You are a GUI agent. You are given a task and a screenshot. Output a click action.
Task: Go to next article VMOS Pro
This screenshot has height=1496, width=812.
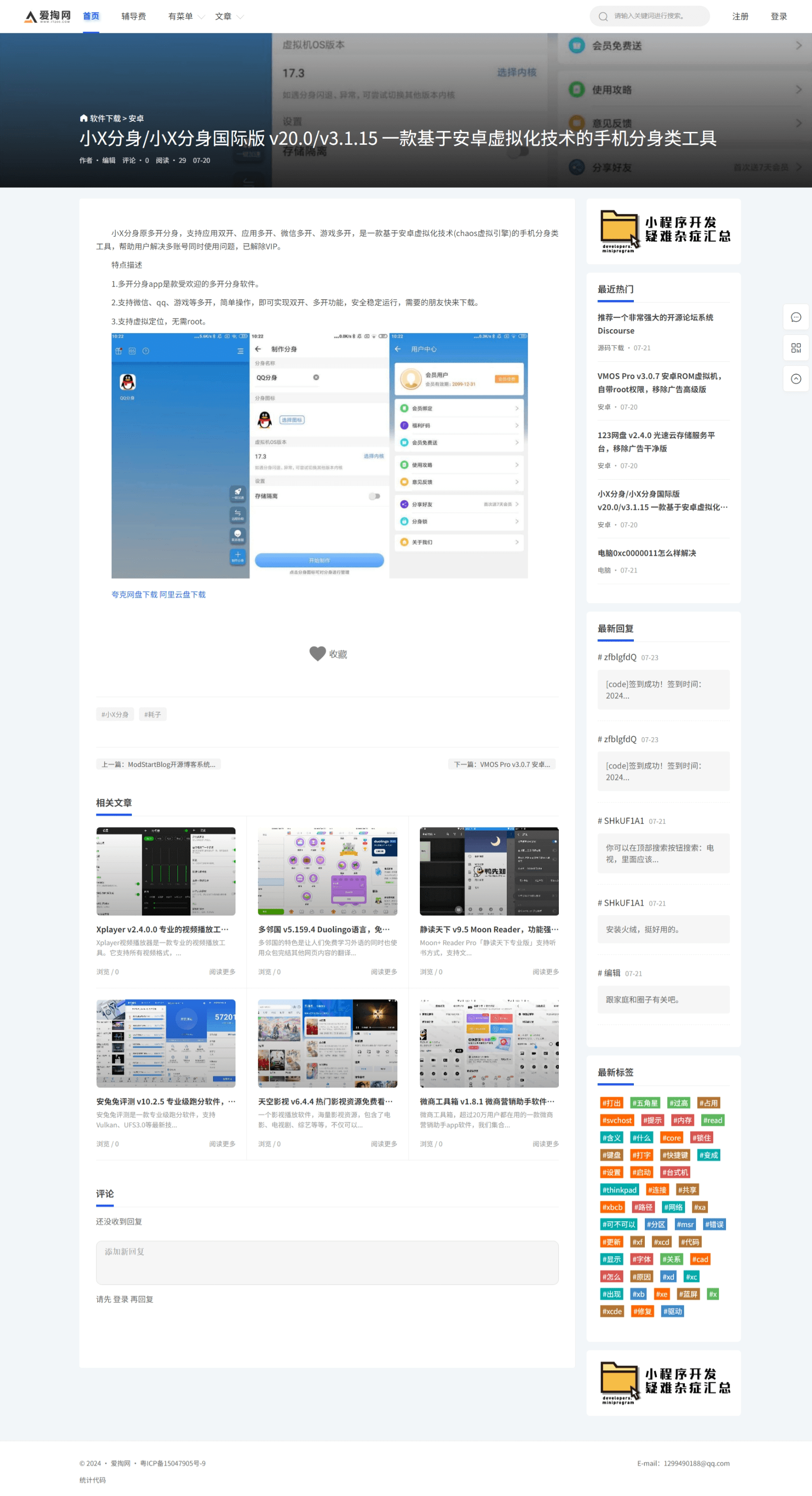pos(502,764)
